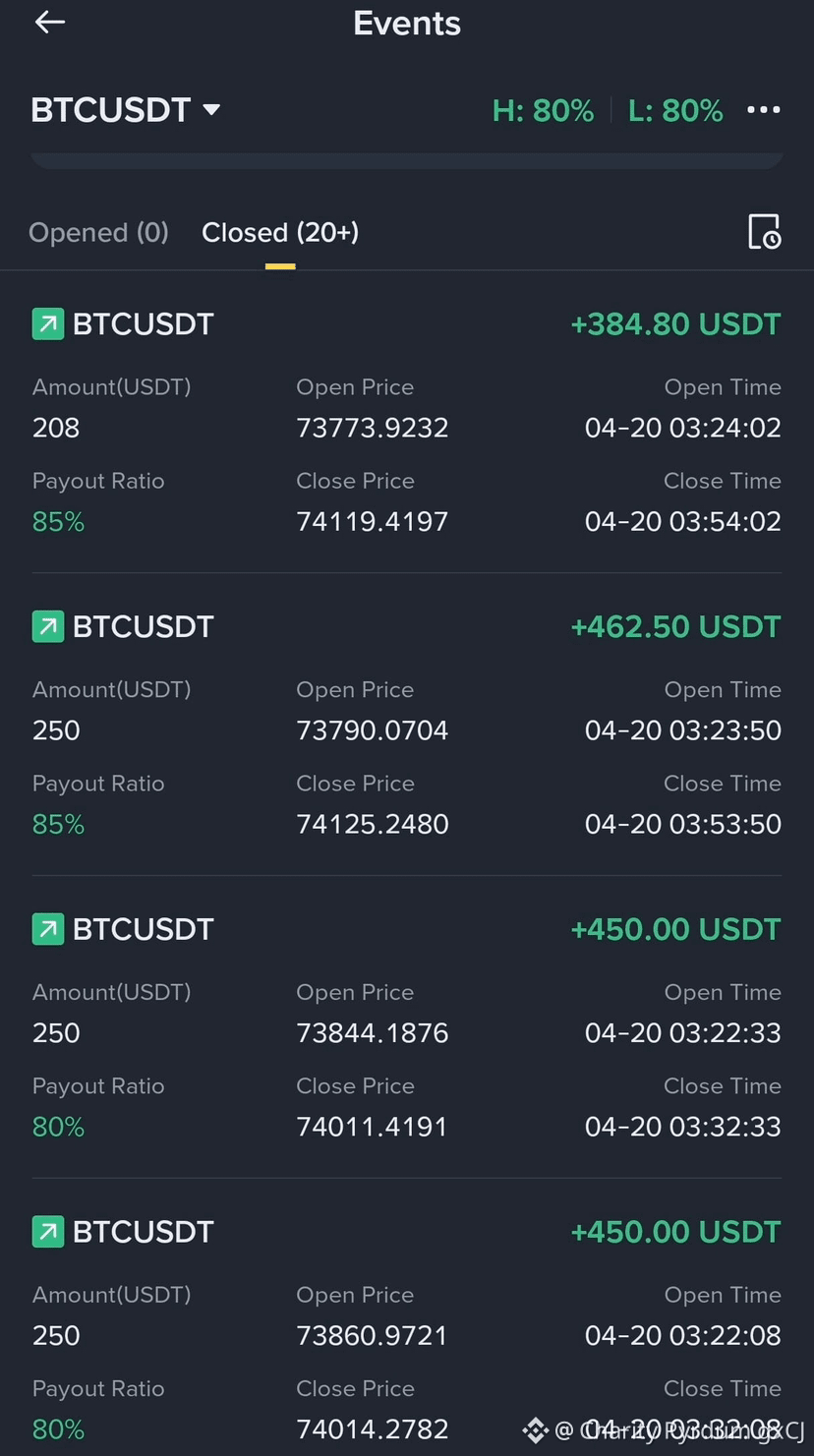Open the history clock document icon
This screenshot has width=814, height=1456.
(764, 232)
